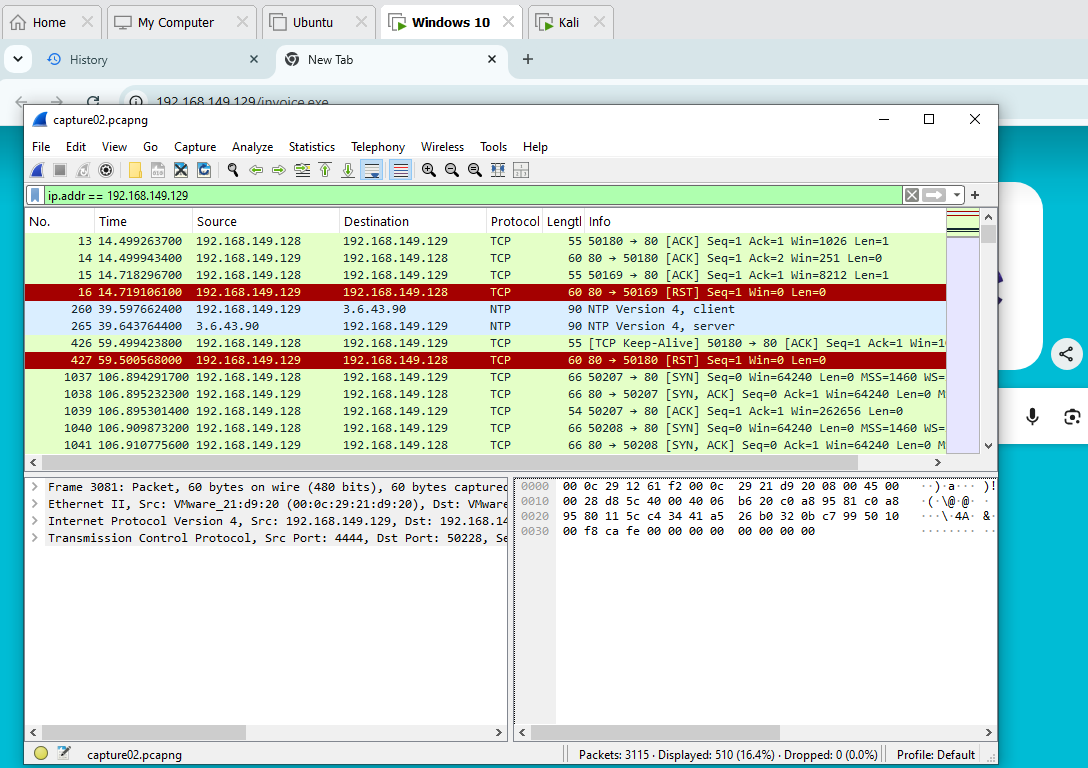Edit capture file properties icon in status bar

coord(64,753)
